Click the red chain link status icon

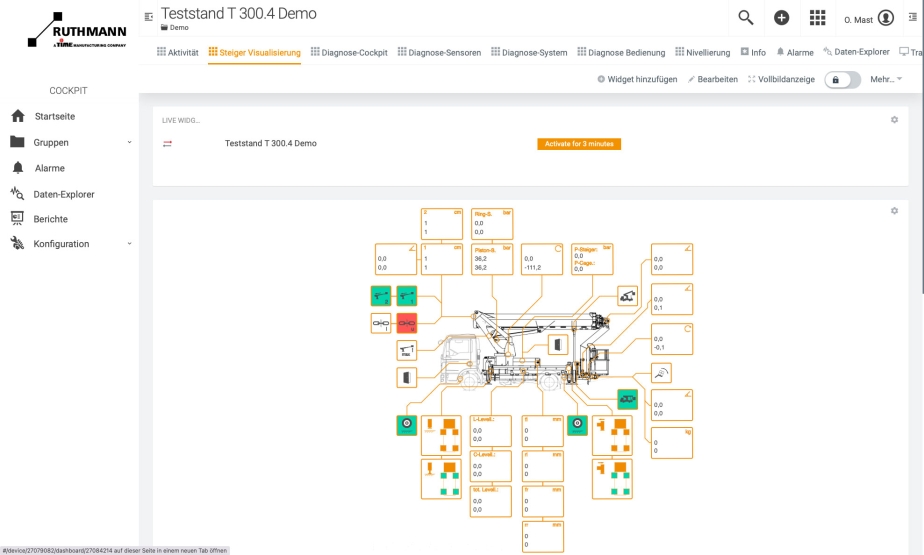pyautogui.click(x=406, y=322)
